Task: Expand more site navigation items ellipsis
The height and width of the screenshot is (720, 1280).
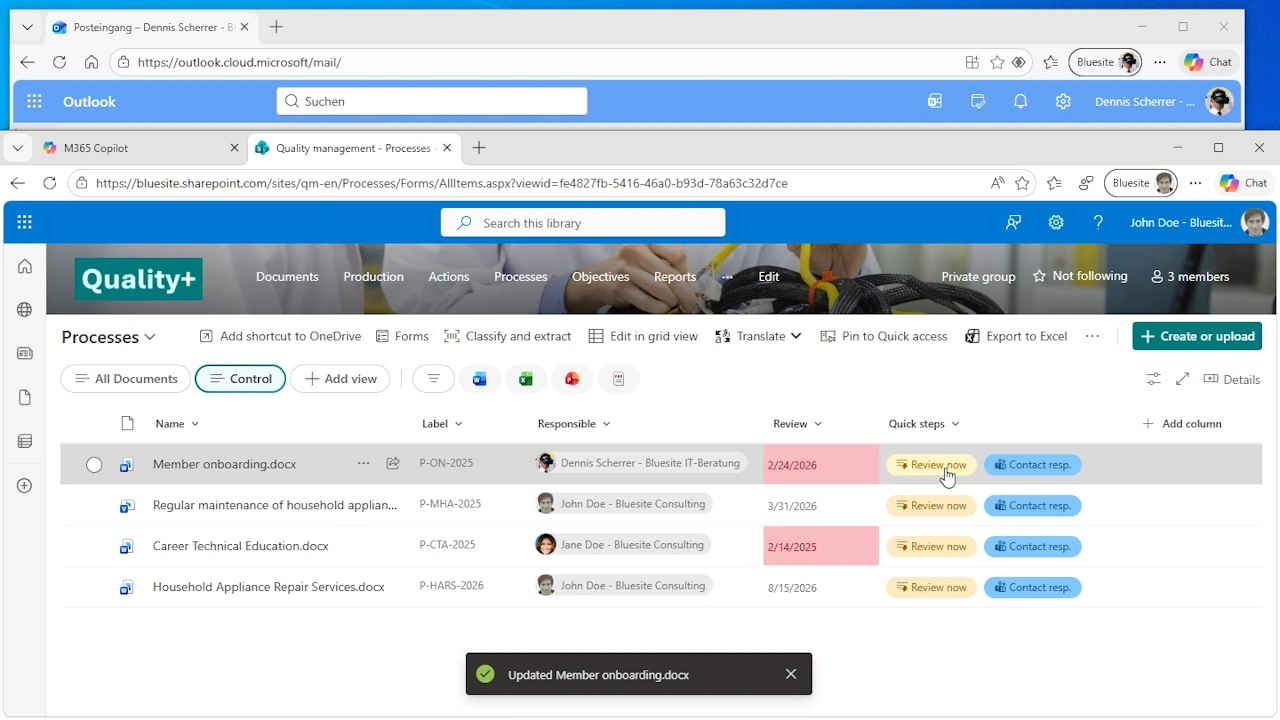Action: click(x=727, y=277)
